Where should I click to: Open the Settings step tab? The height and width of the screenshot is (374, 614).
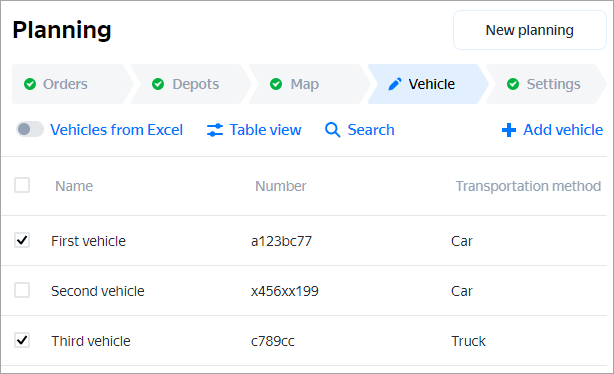tap(545, 84)
